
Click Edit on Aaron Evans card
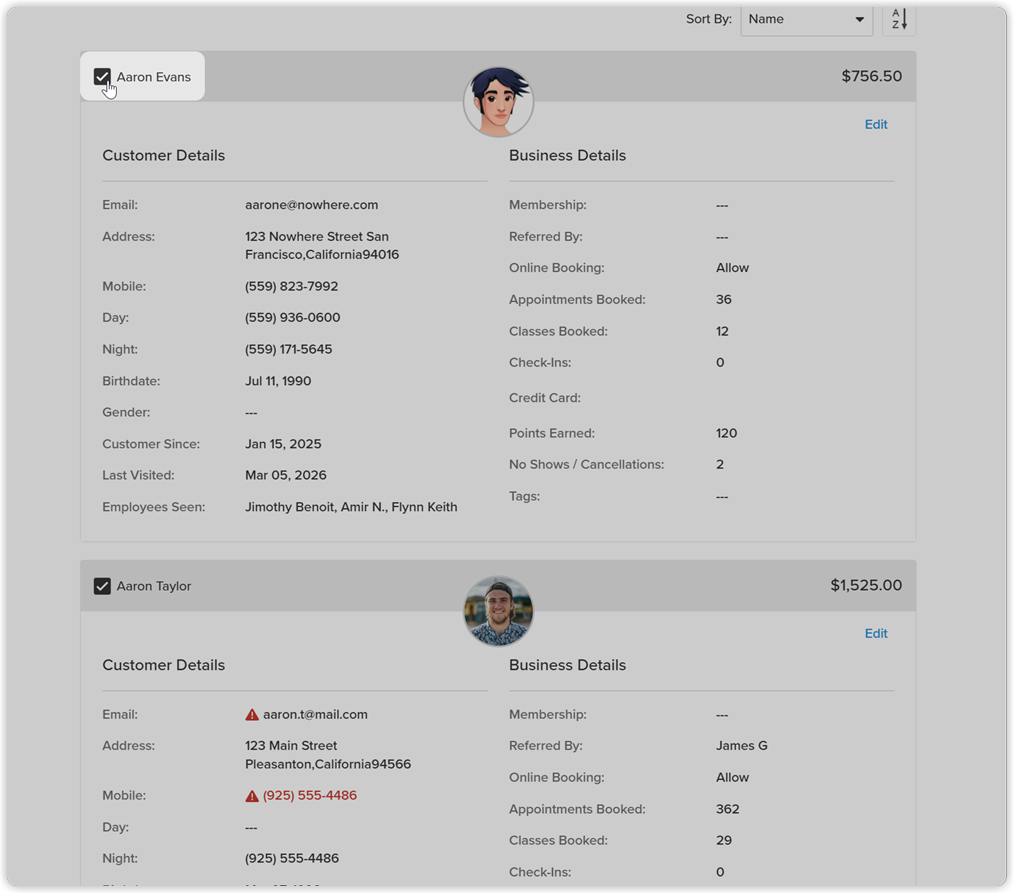tap(876, 124)
